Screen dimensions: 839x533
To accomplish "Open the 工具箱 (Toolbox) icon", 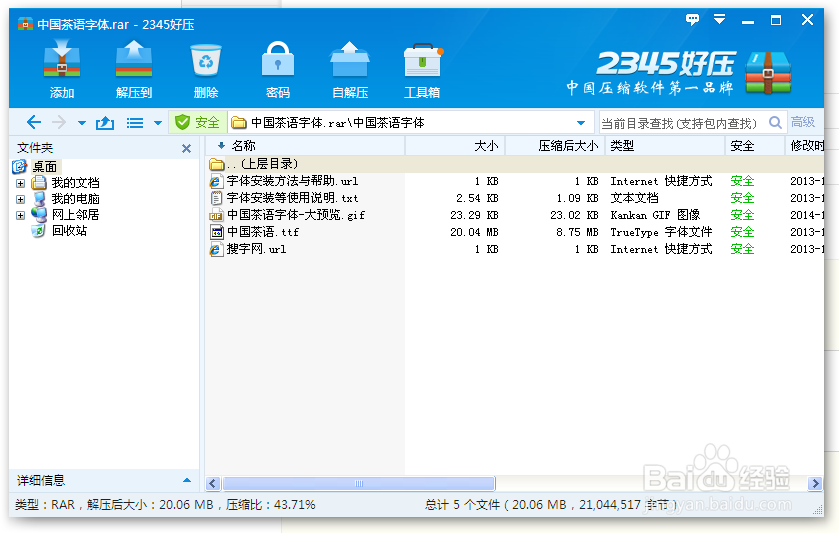I will pyautogui.click(x=422, y=70).
